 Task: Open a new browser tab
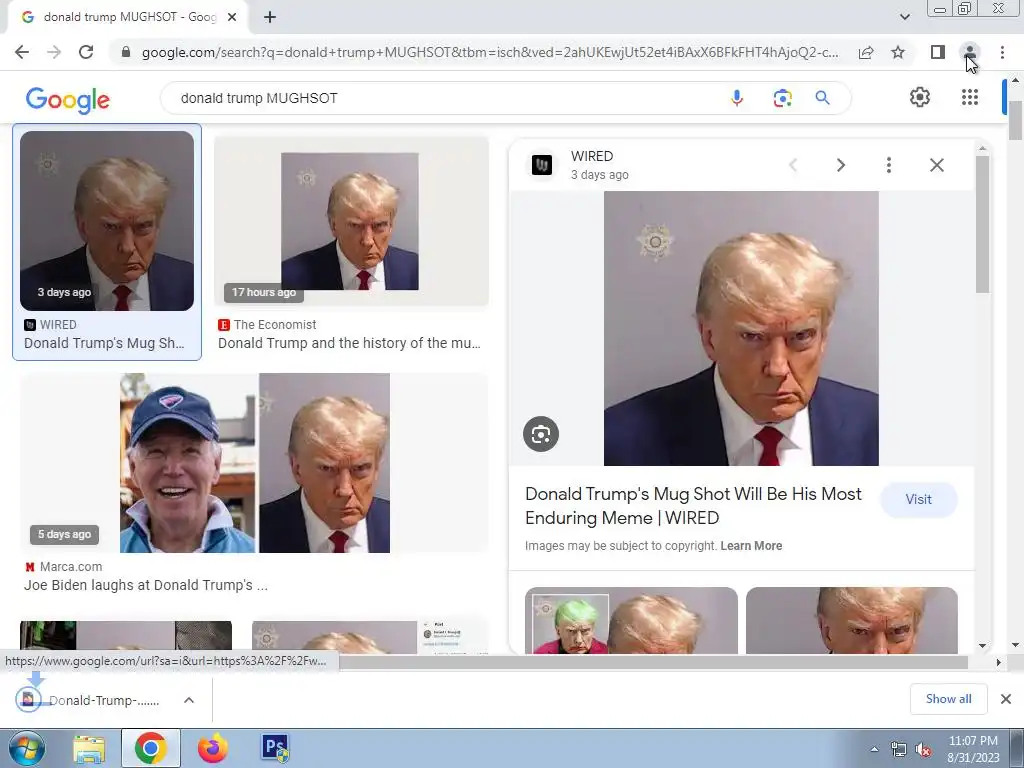click(x=270, y=17)
